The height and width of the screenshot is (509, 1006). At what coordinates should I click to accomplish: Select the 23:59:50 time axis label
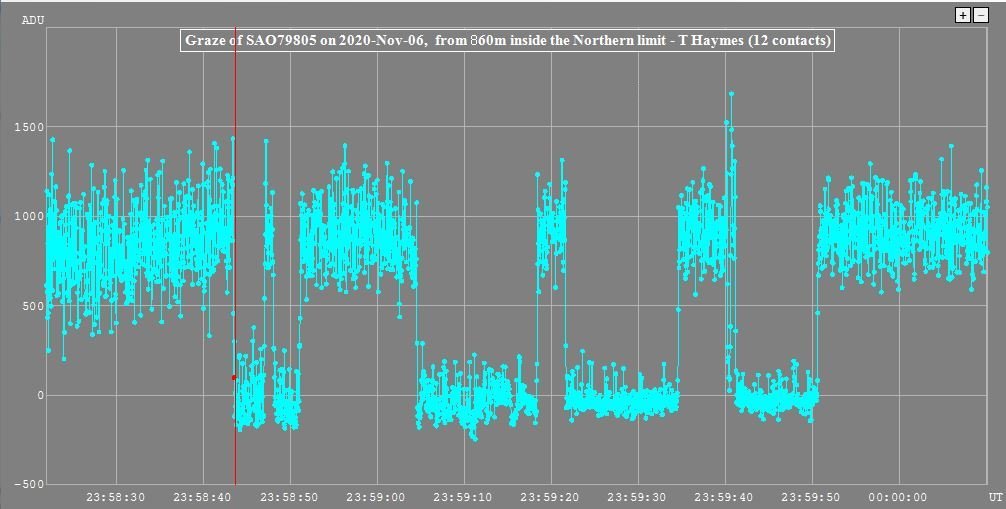pos(813,497)
